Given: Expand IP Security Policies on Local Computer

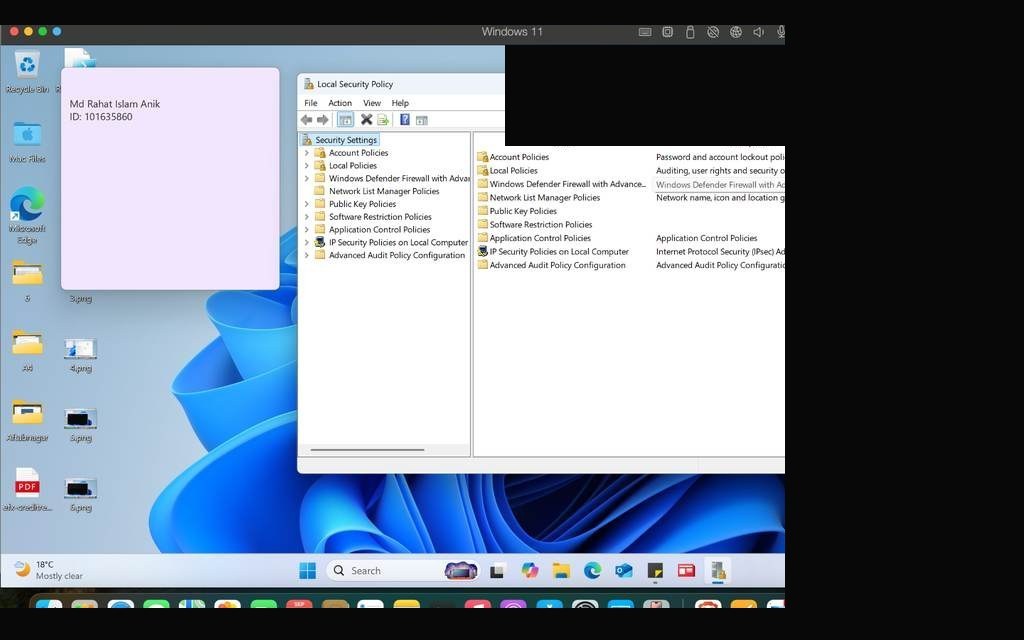Looking at the screenshot, I should pos(307,242).
